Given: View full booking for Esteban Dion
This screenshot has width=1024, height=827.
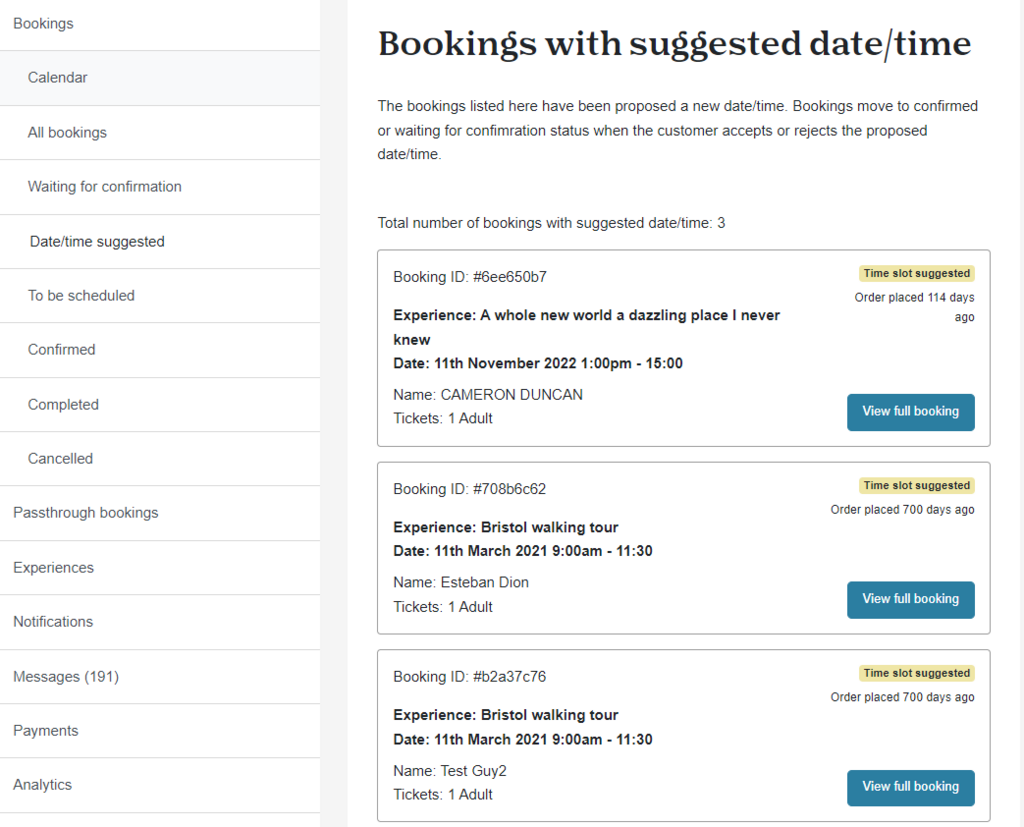Looking at the screenshot, I should [x=910, y=600].
